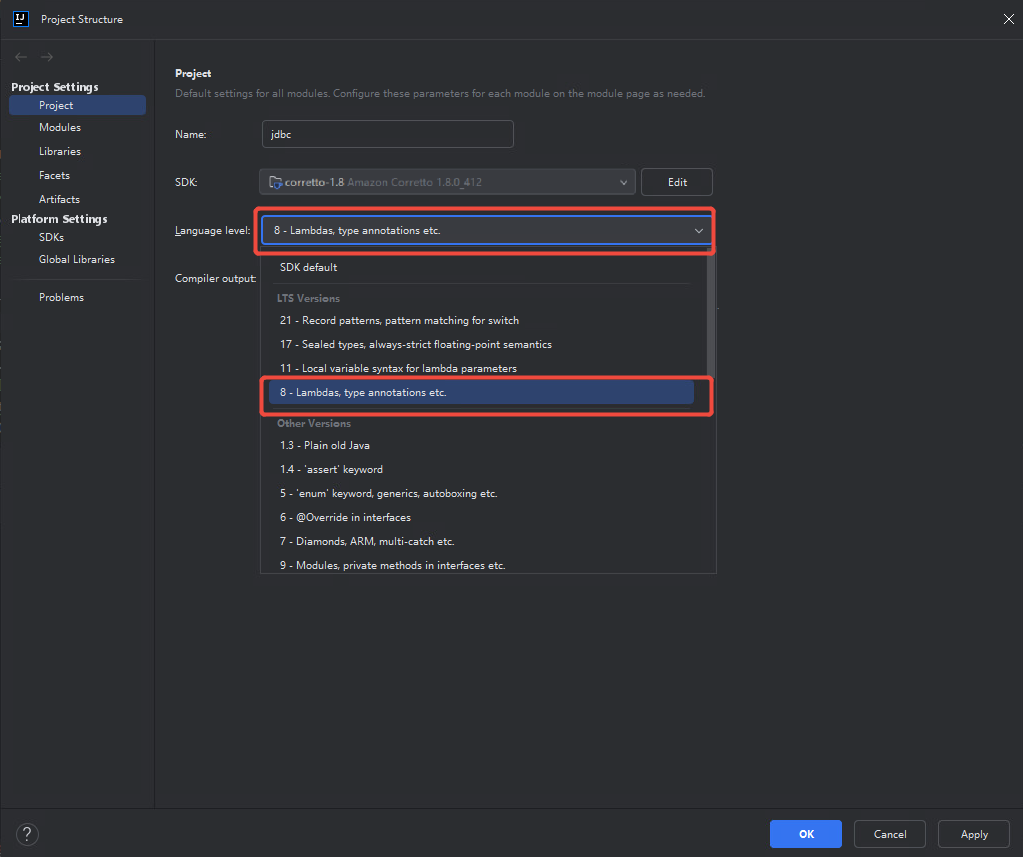The height and width of the screenshot is (857, 1023).
Task: Click the forward navigation arrow
Action: point(47,57)
